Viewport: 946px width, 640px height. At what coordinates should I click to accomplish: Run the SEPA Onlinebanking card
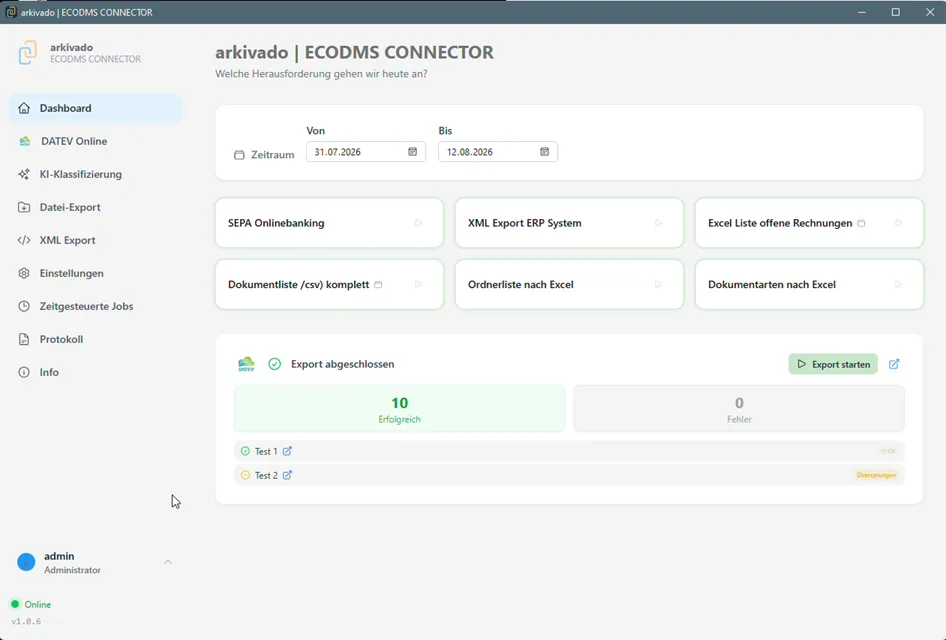point(329,223)
